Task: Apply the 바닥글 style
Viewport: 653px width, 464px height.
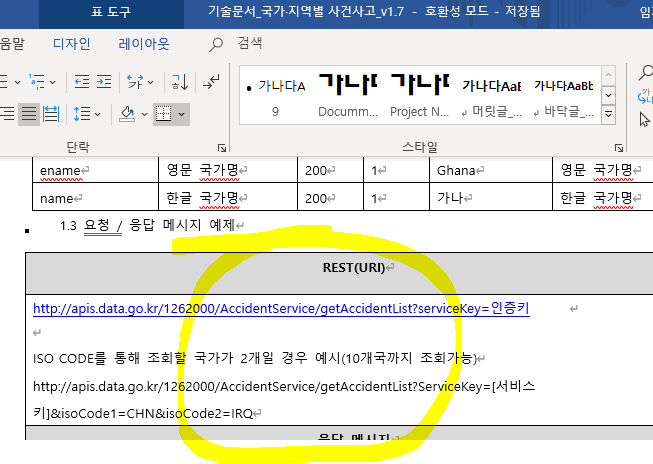Action: [x=563, y=95]
